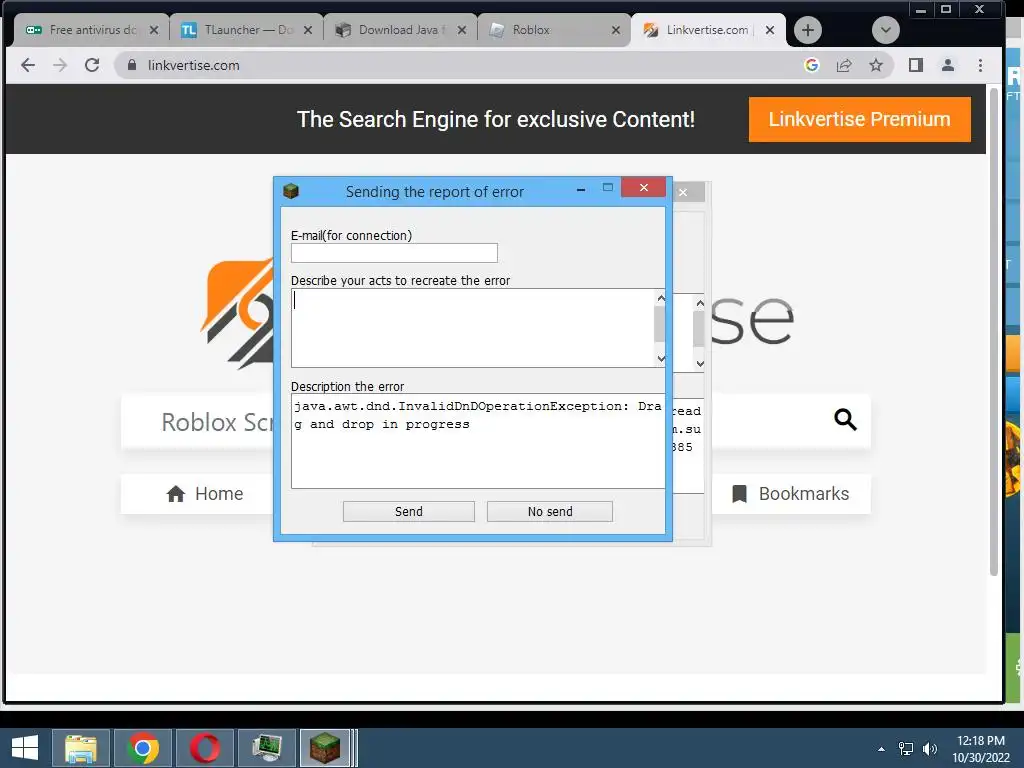Click the page vertical scrollbar

coord(994,333)
